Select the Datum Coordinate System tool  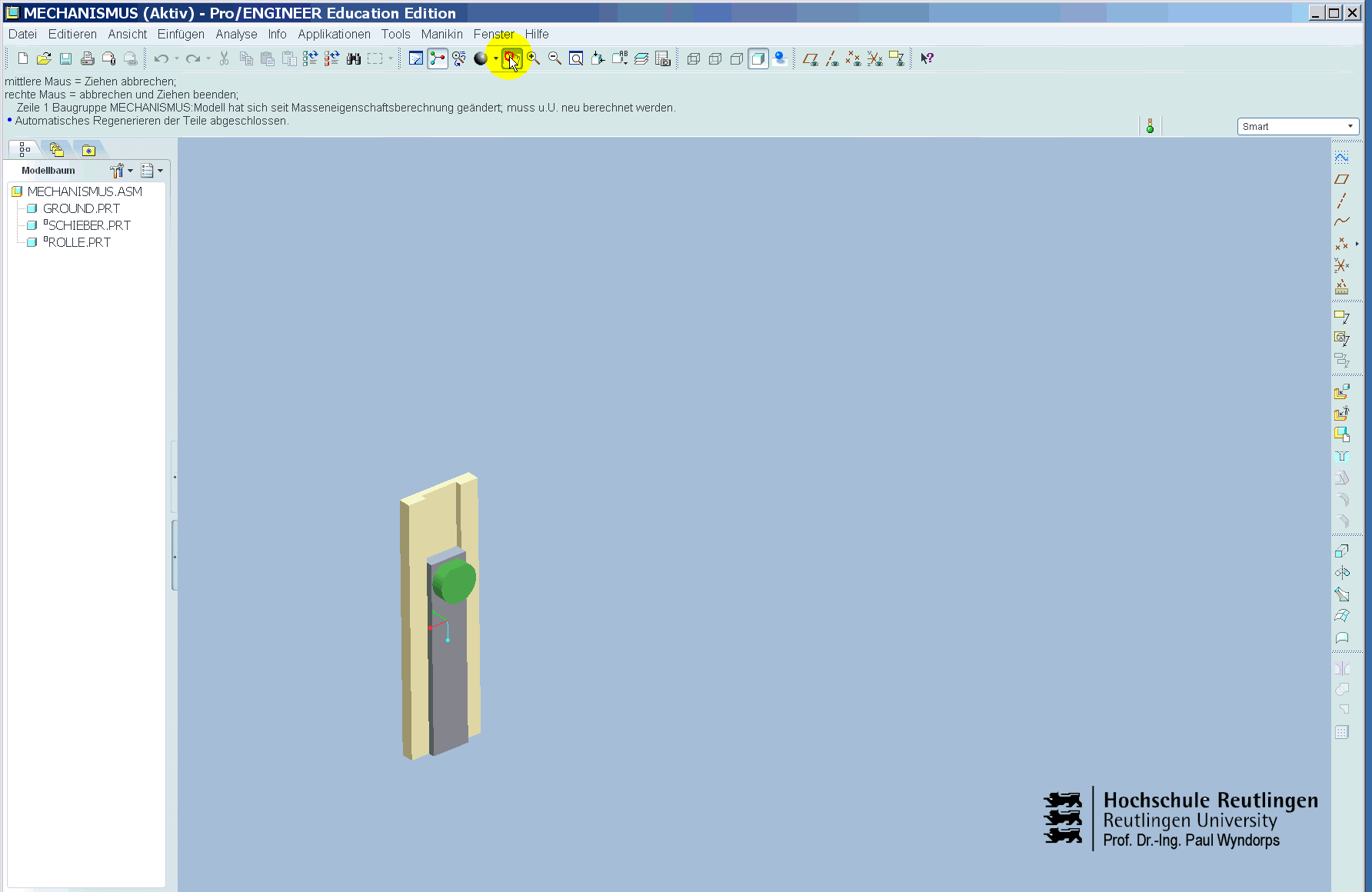click(1342, 265)
